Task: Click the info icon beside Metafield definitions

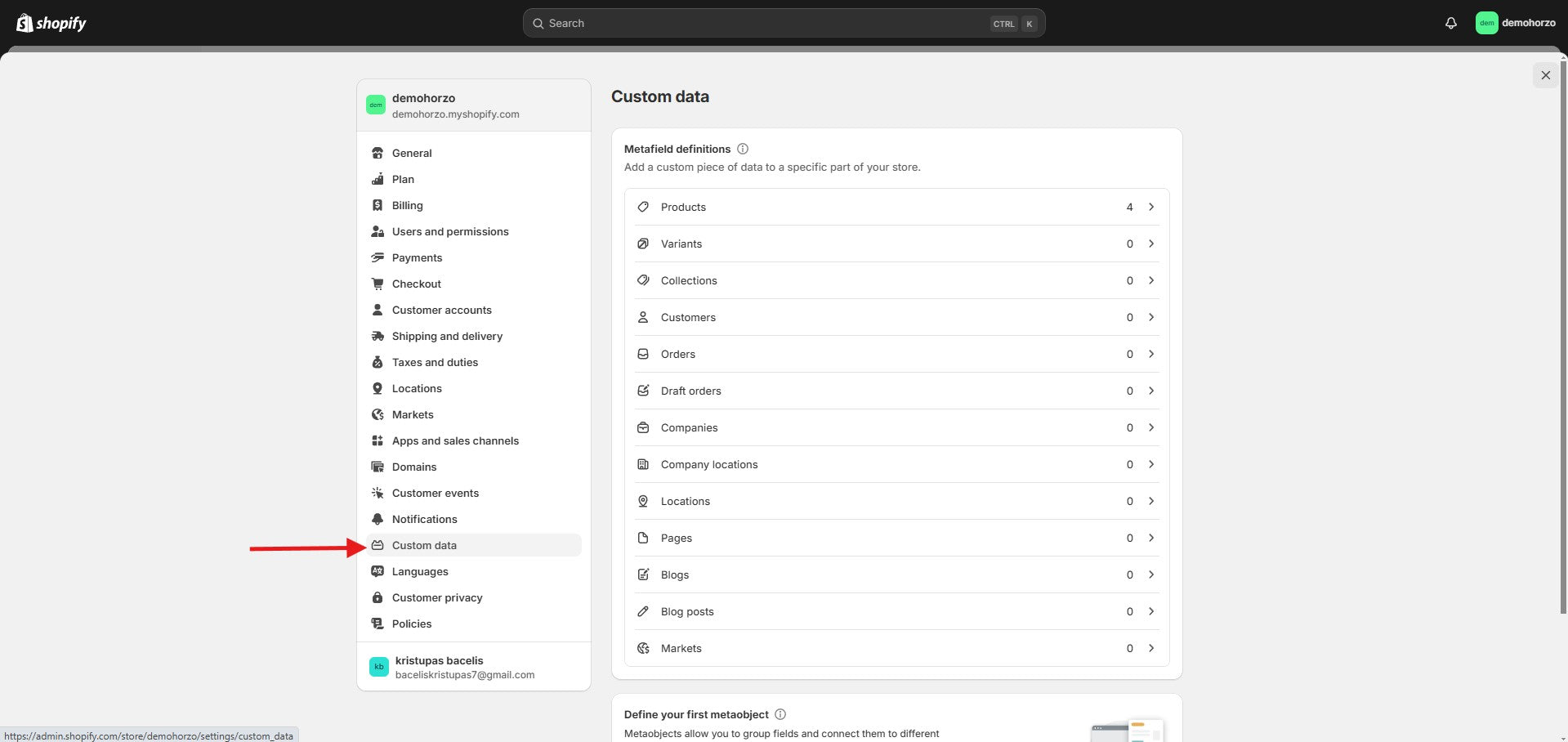Action: [743, 149]
